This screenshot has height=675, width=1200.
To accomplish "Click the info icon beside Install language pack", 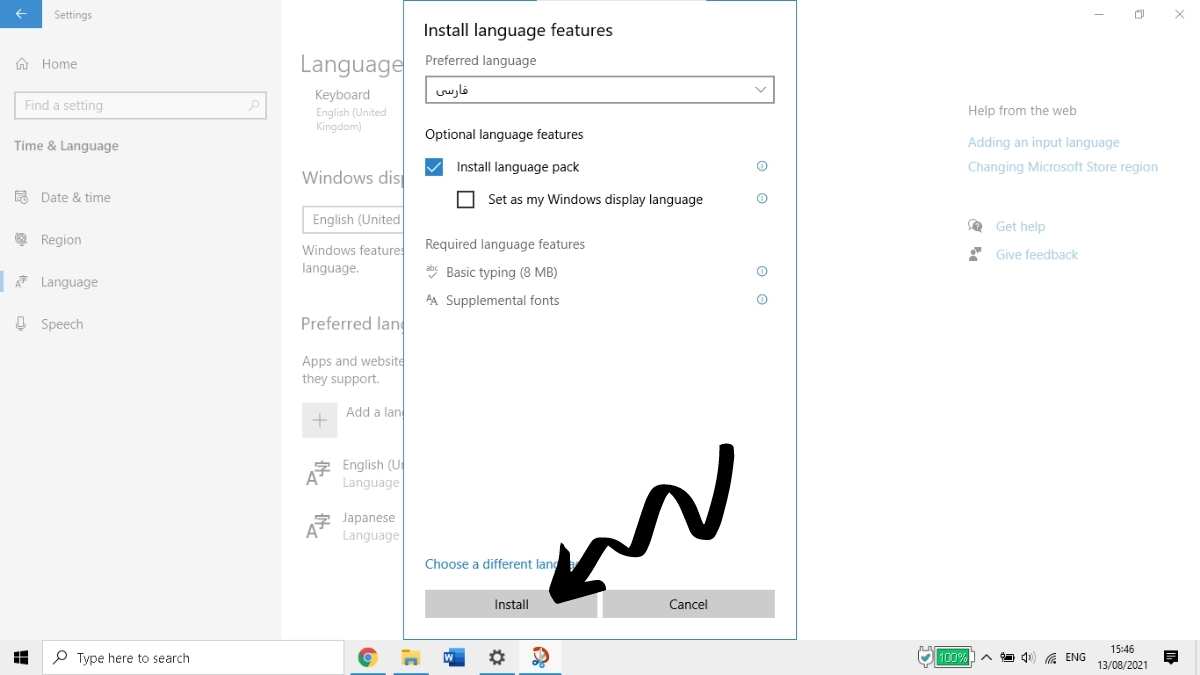I will 762,166.
